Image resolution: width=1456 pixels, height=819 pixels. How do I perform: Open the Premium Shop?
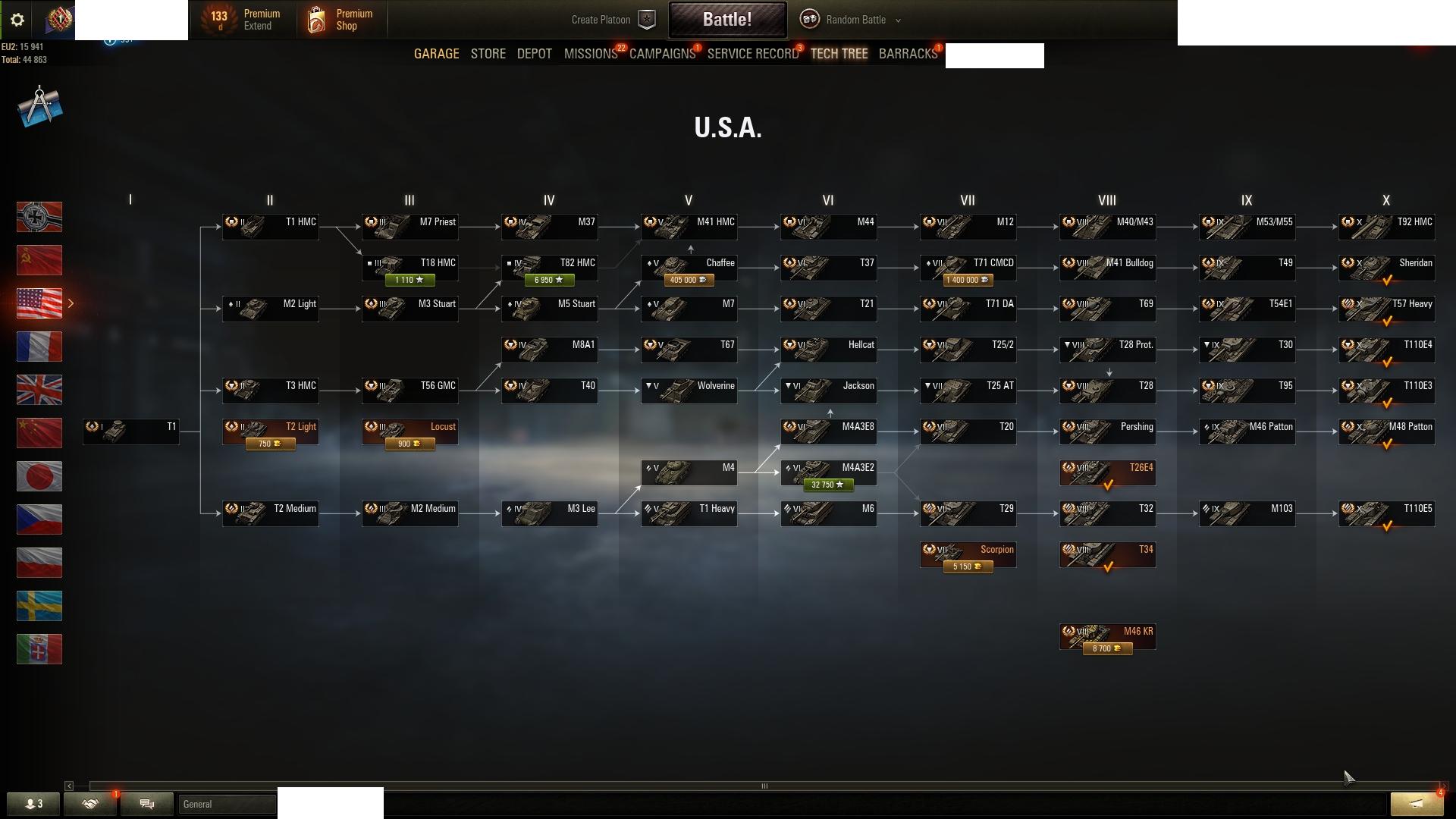coord(340,20)
